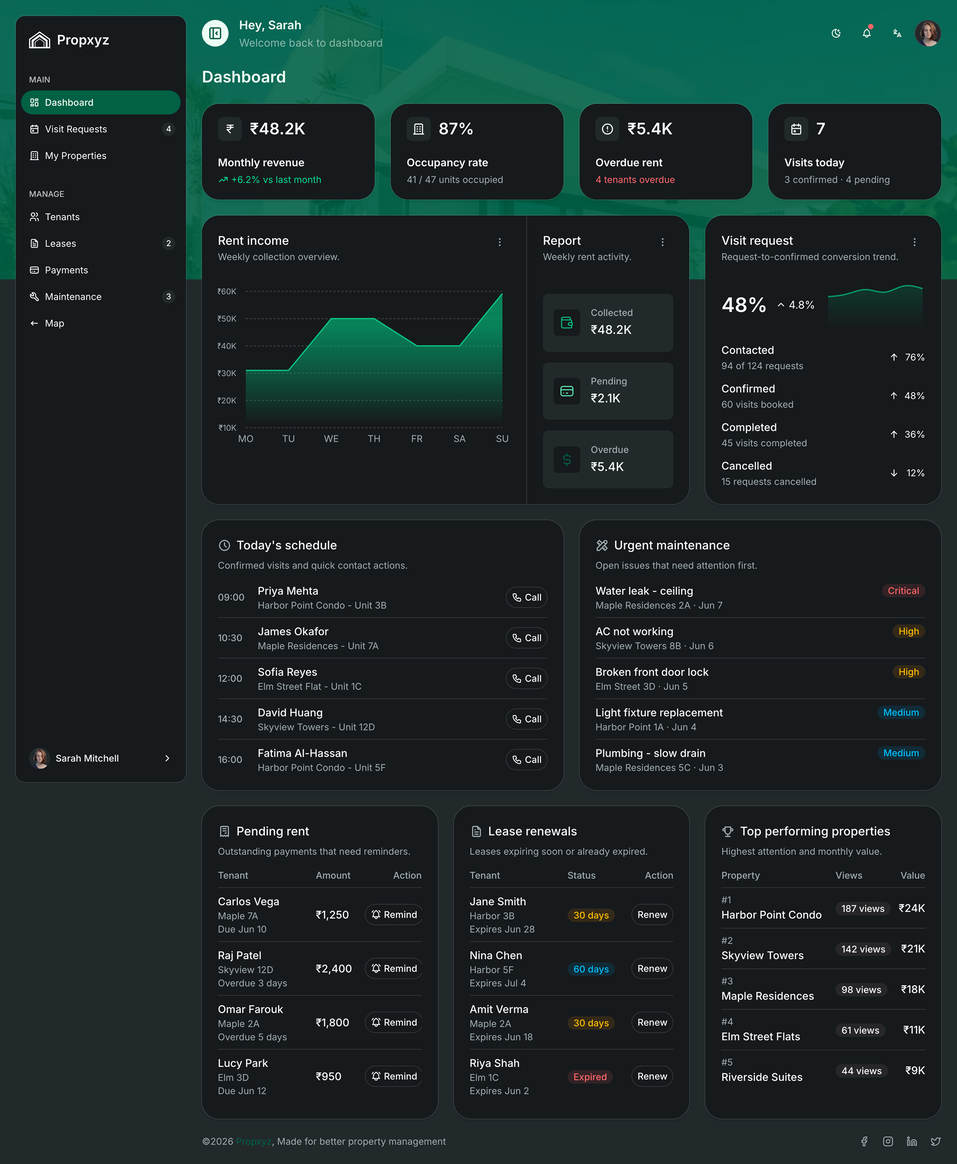
Task: Open Skyview Towers property
Action: tap(762, 956)
